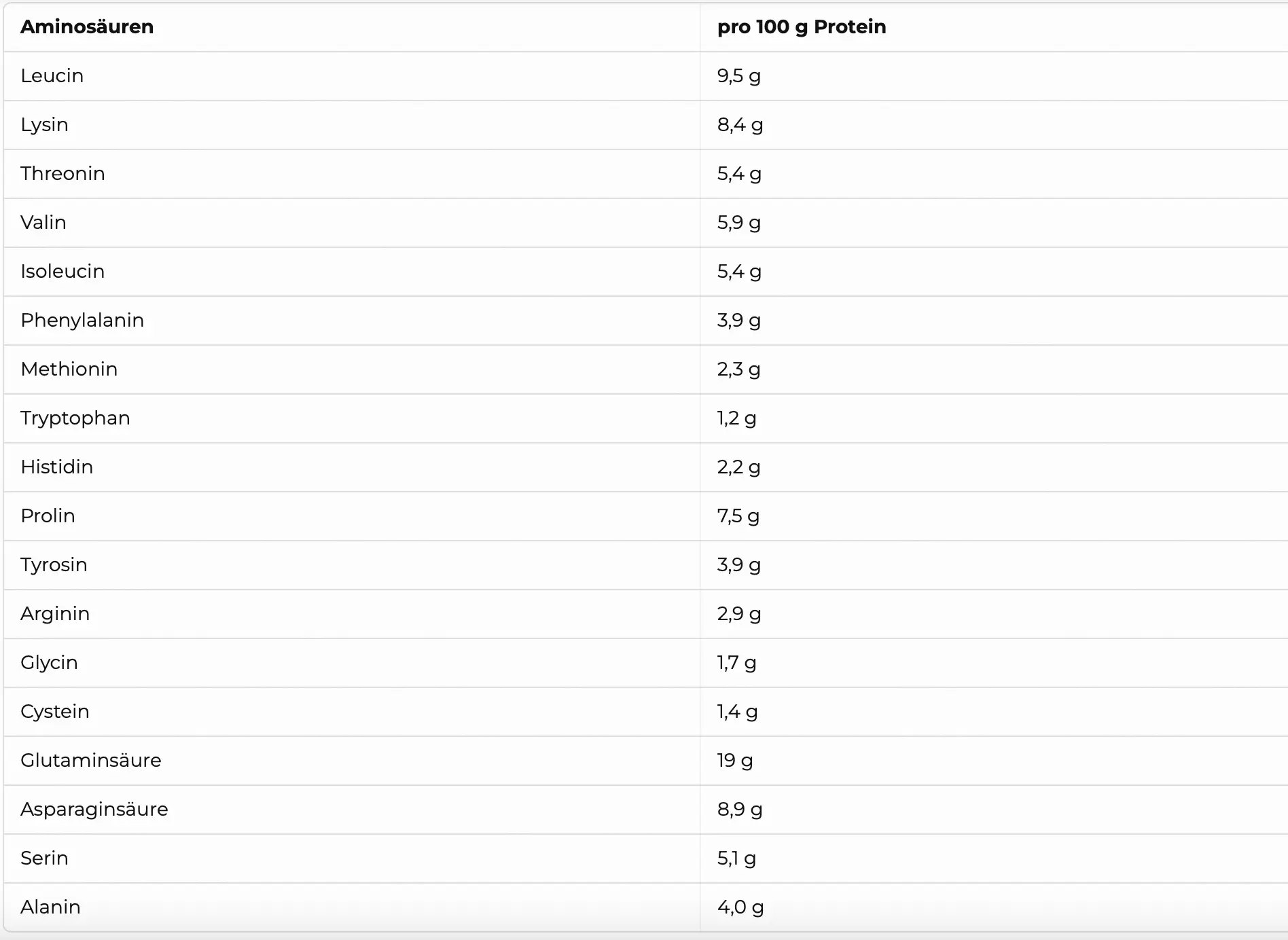The width and height of the screenshot is (1288, 940).
Task: Click the Valin value 5,9 g
Action: click(x=739, y=223)
